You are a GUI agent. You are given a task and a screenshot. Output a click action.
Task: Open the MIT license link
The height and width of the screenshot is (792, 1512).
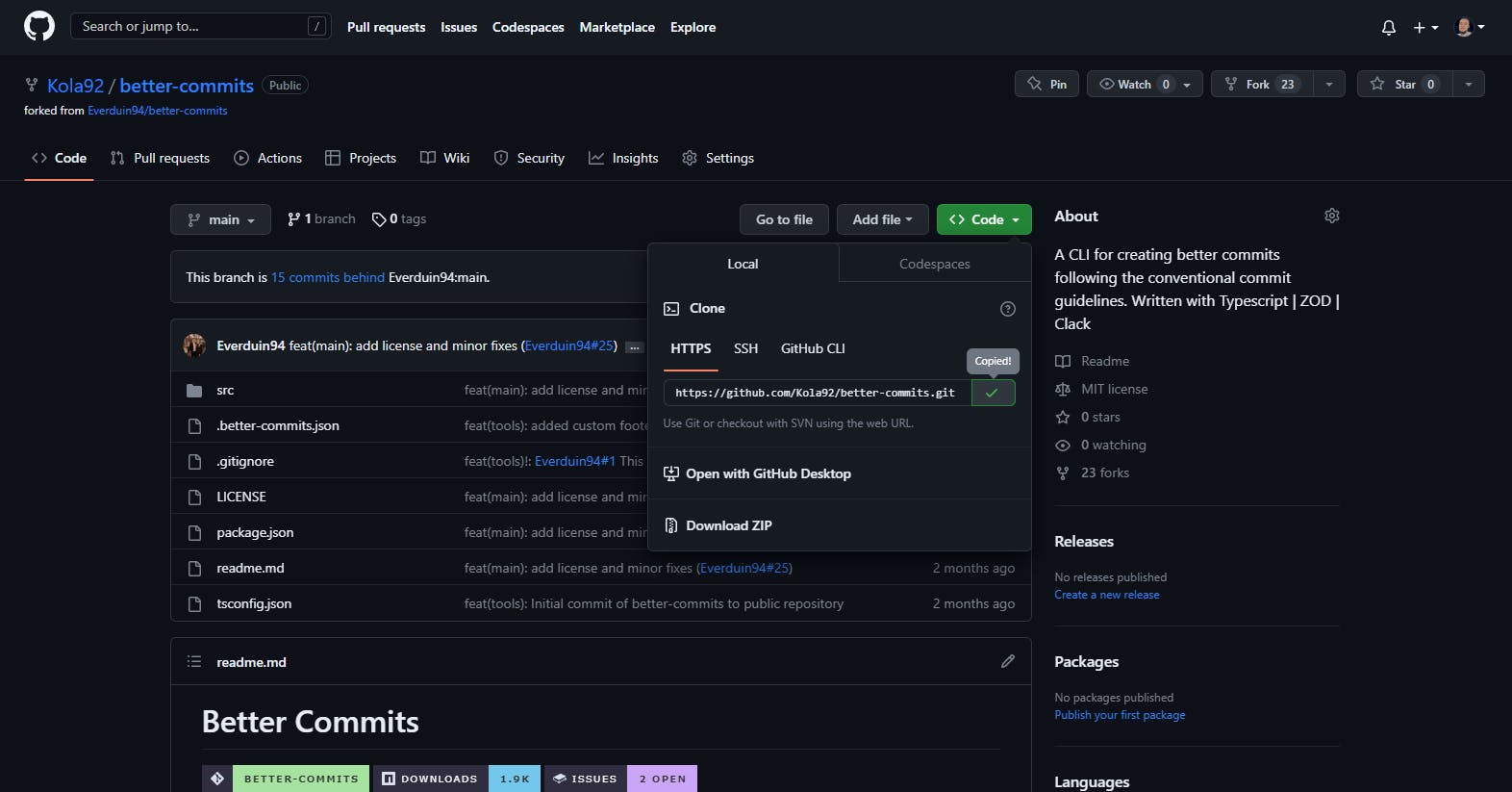pyautogui.click(x=1101, y=389)
